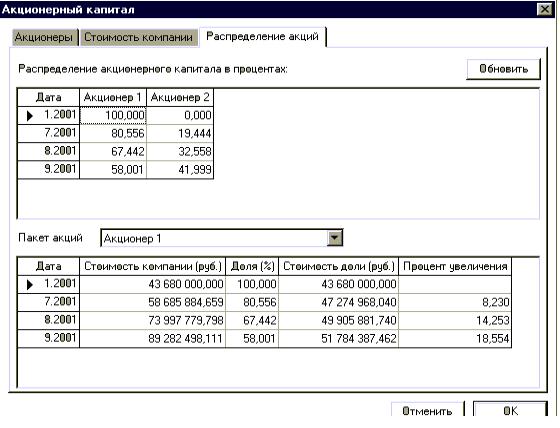Switch to the Акционеры tab
Image resolution: width=560 pixels, height=428 pixels.
[x=45, y=37]
